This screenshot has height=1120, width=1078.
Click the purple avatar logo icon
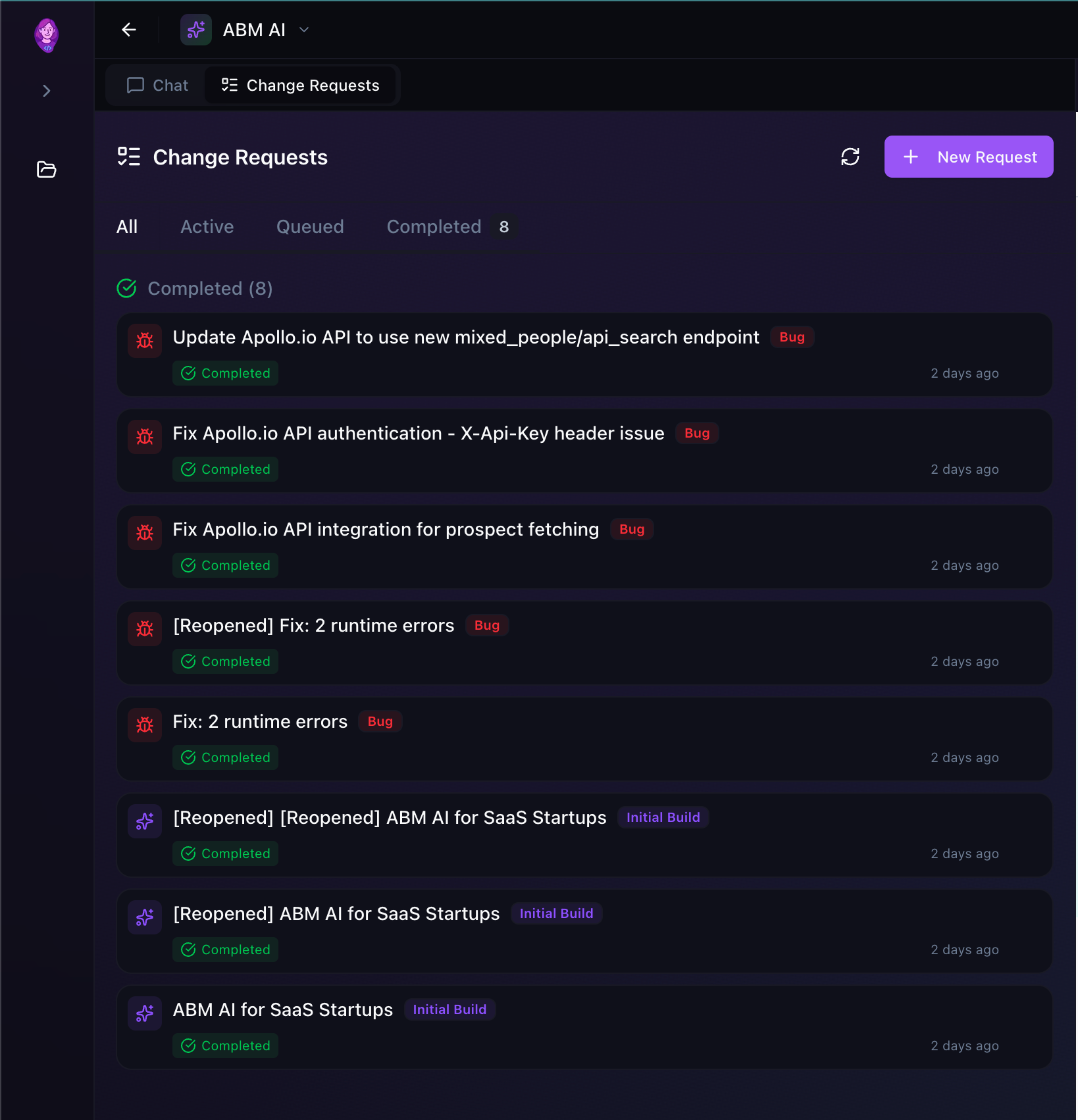(x=47, y=36)
